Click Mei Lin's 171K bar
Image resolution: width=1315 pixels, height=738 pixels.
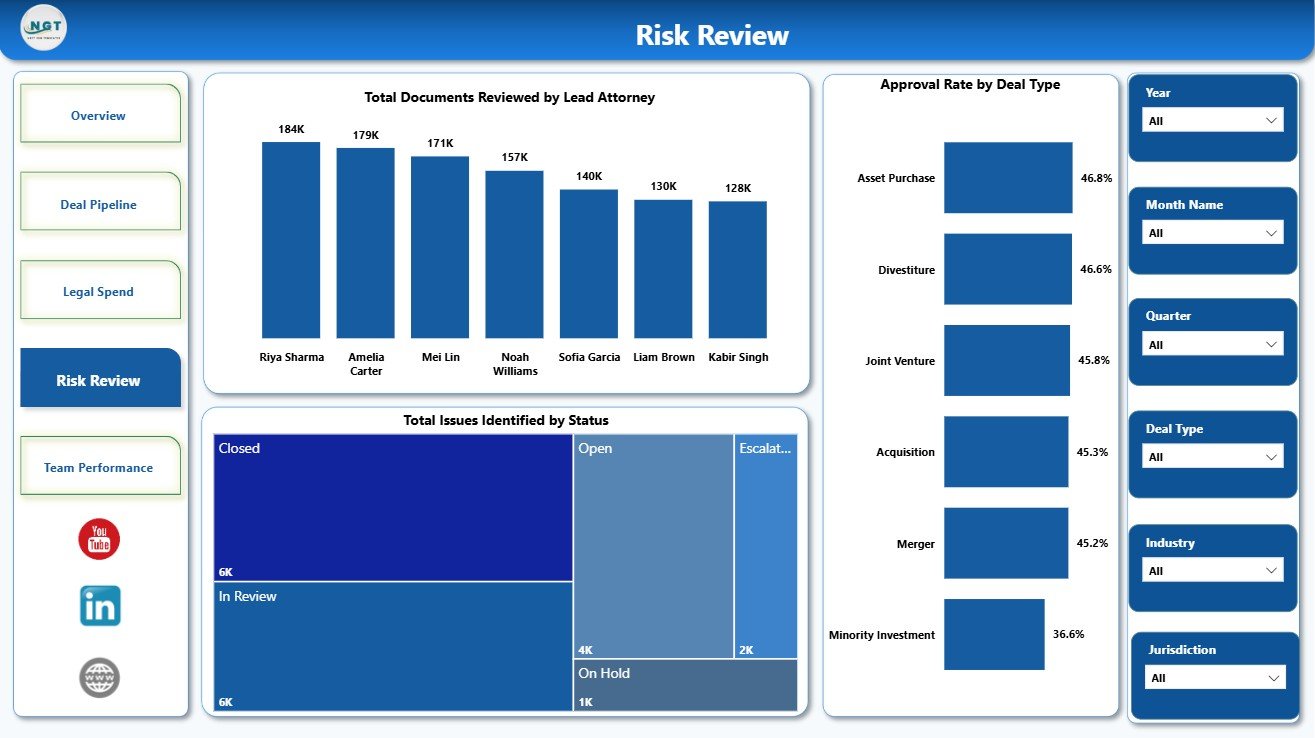[440, 247]
